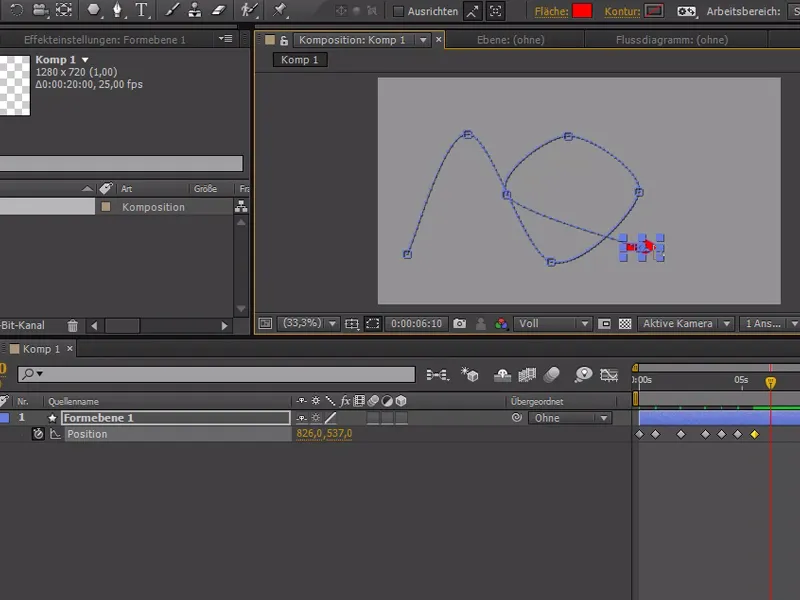
Task: Click the Fläche fill options link
Action: click(x=552, y=11)
